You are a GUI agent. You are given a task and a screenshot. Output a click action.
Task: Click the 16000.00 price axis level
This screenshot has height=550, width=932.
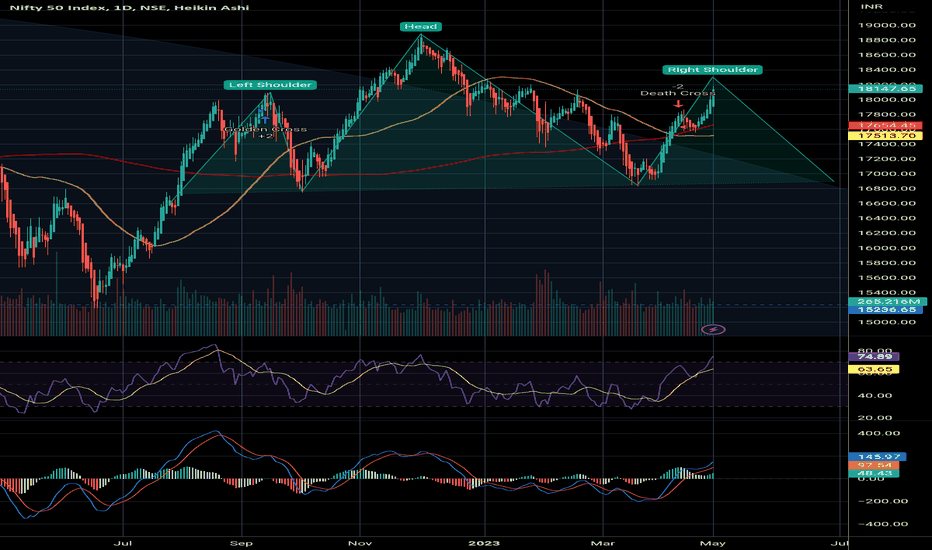tap(887, 248)
